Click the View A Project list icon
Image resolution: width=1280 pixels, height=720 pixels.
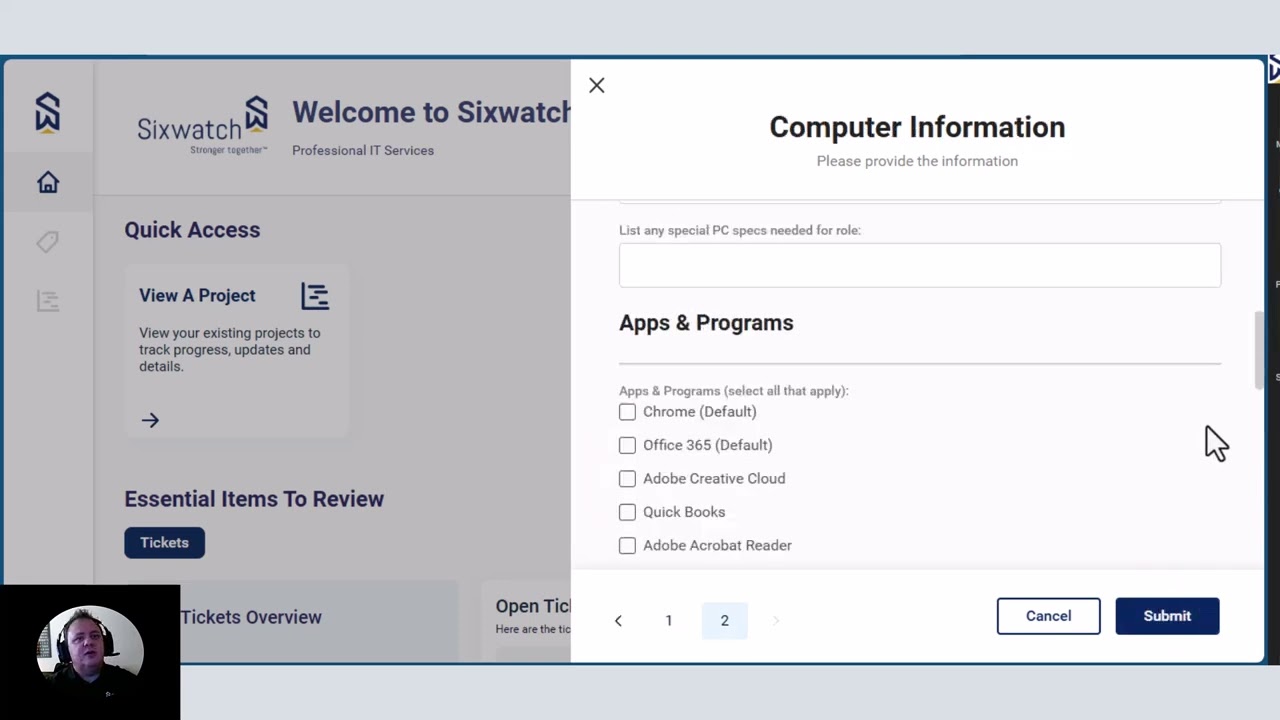pos(315,296)
